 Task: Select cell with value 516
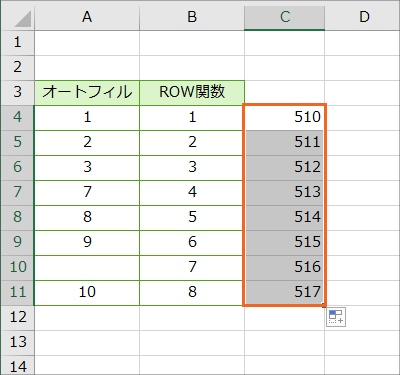click(284, 268)
